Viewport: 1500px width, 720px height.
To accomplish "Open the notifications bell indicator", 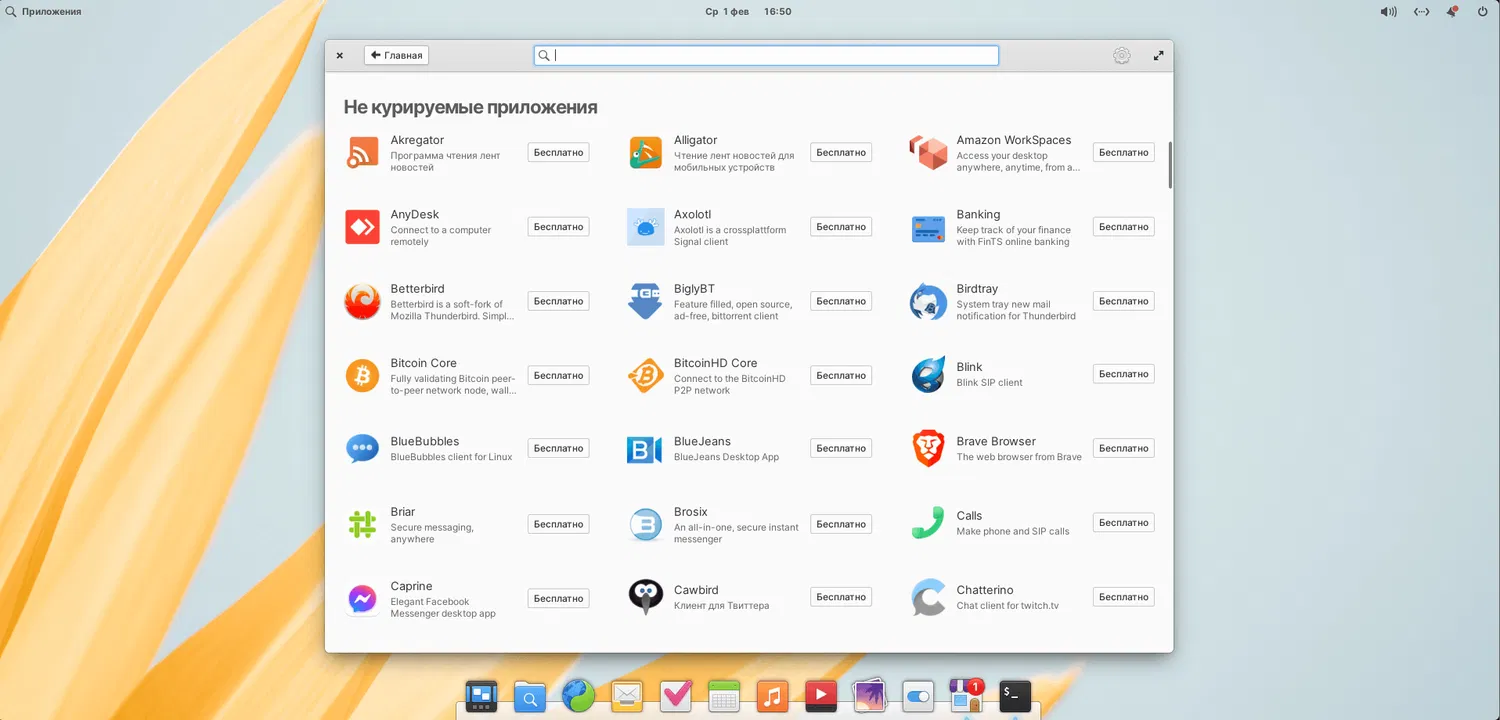I will pos(1453,12).
